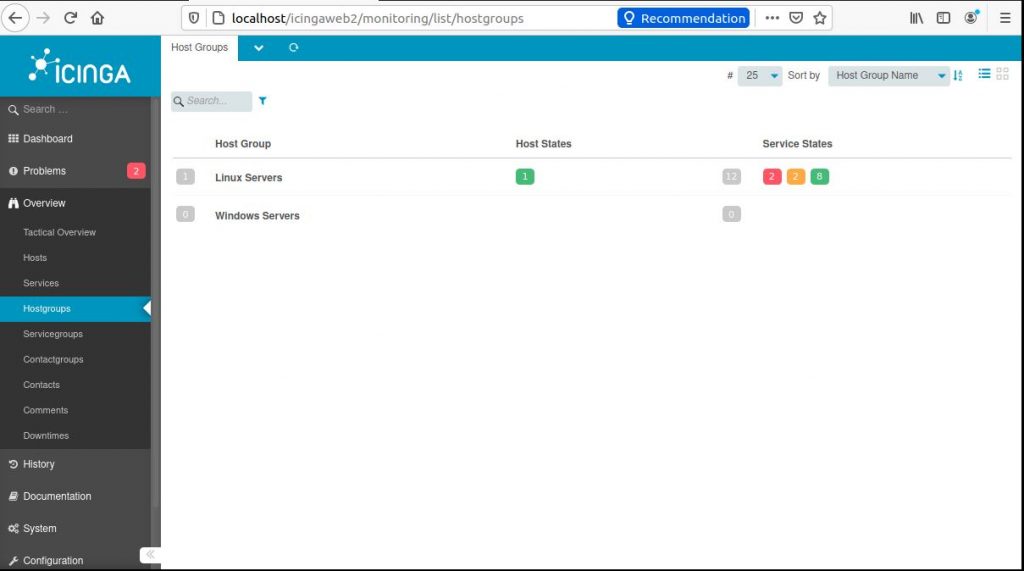1024x571 pixels.
Task: Open the Firefox account icon
Action: (971, 18)
